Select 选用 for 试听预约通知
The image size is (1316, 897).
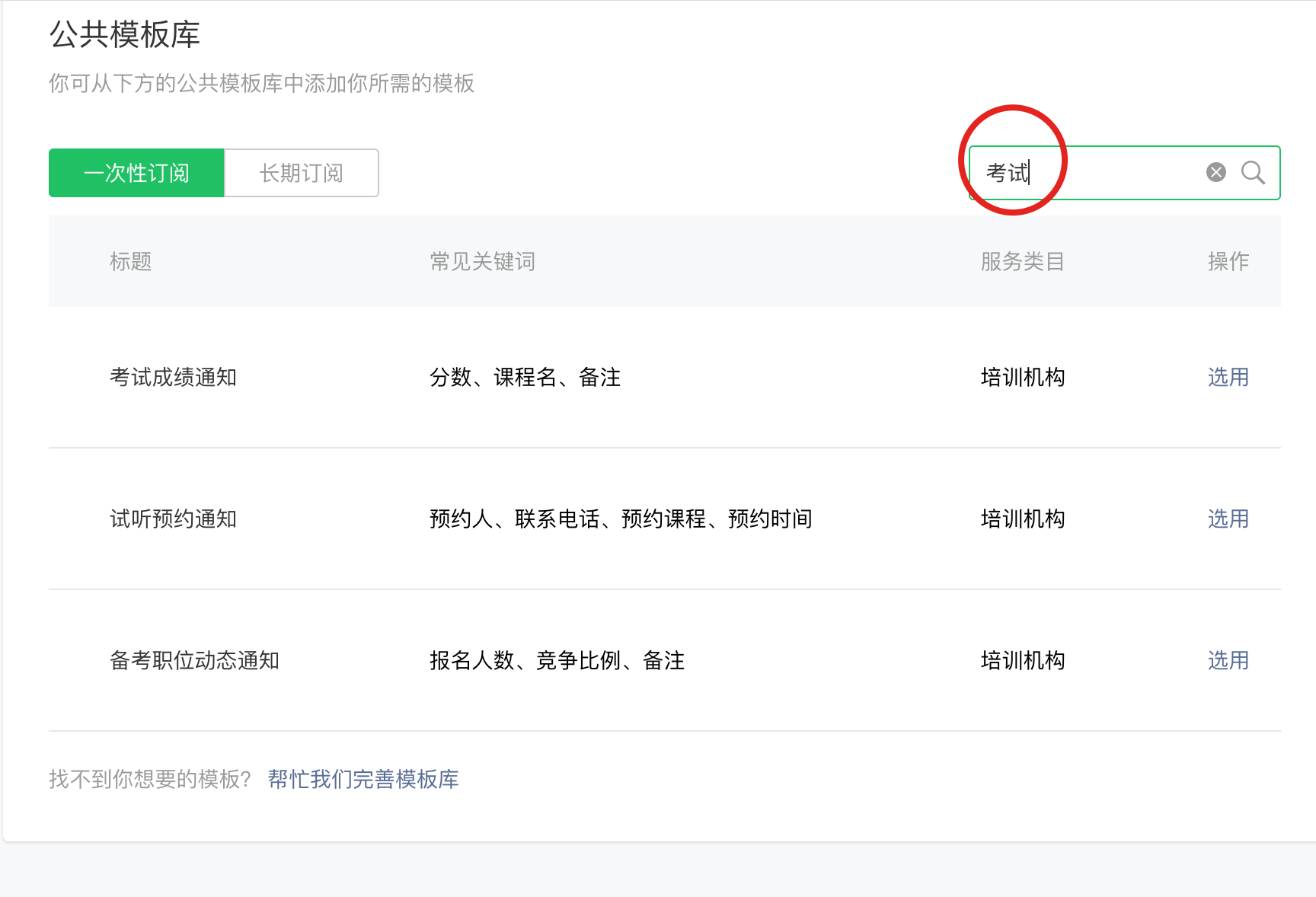coord(1228,519)
